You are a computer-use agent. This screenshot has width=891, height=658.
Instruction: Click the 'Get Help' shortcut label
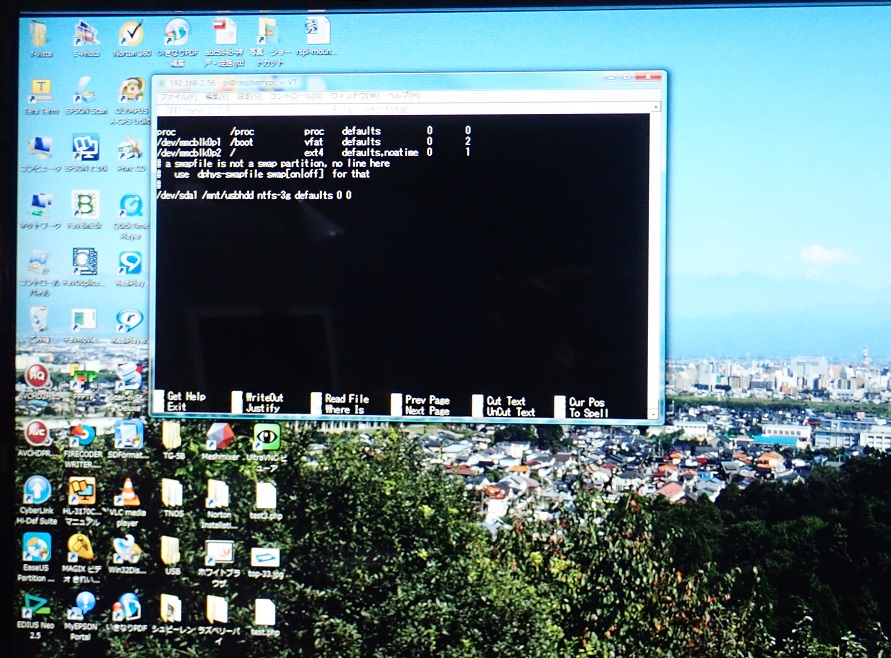coord(186,396)
